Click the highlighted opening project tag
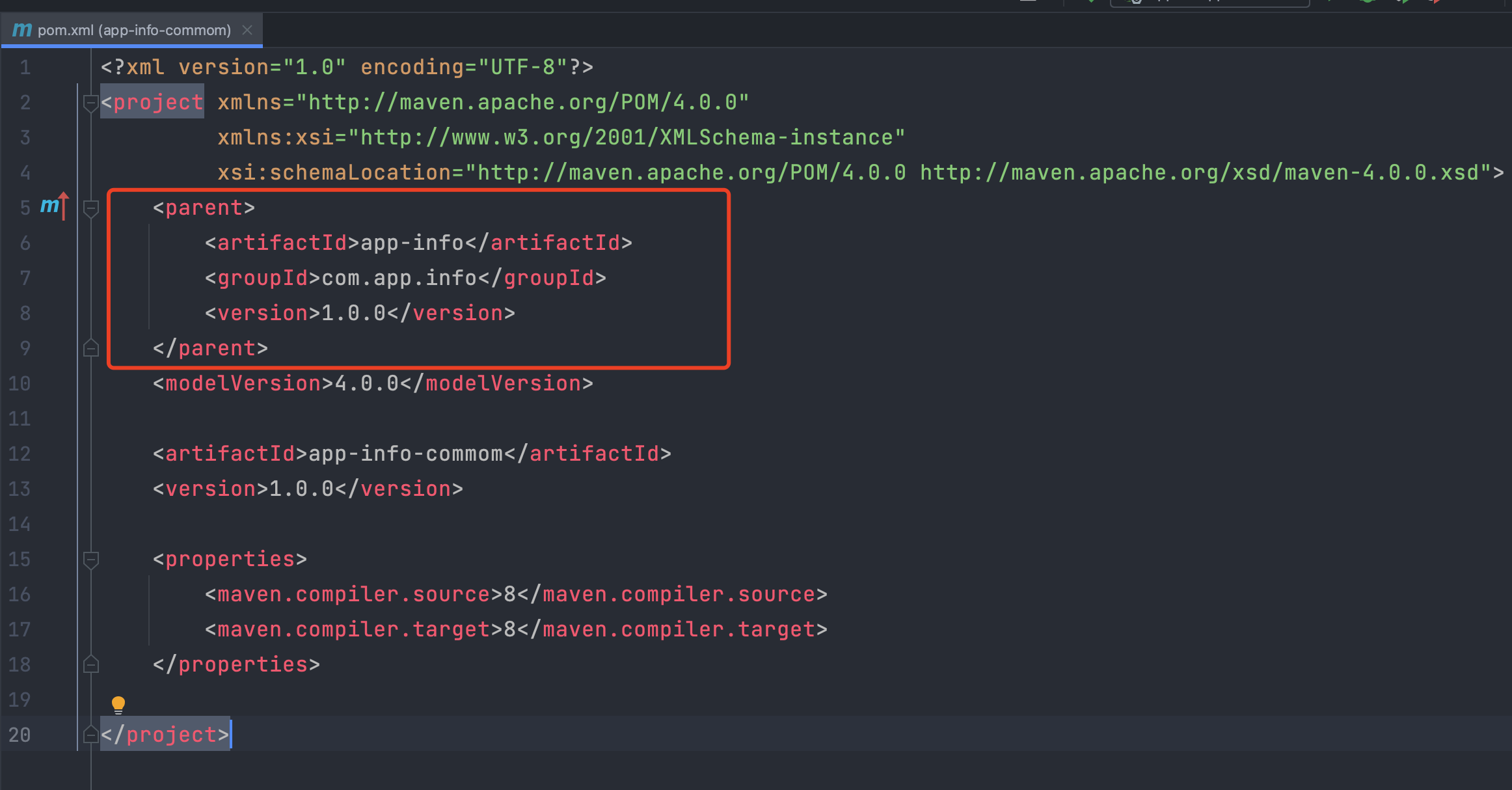This screenshot has height=790, width=1512. 152,103
